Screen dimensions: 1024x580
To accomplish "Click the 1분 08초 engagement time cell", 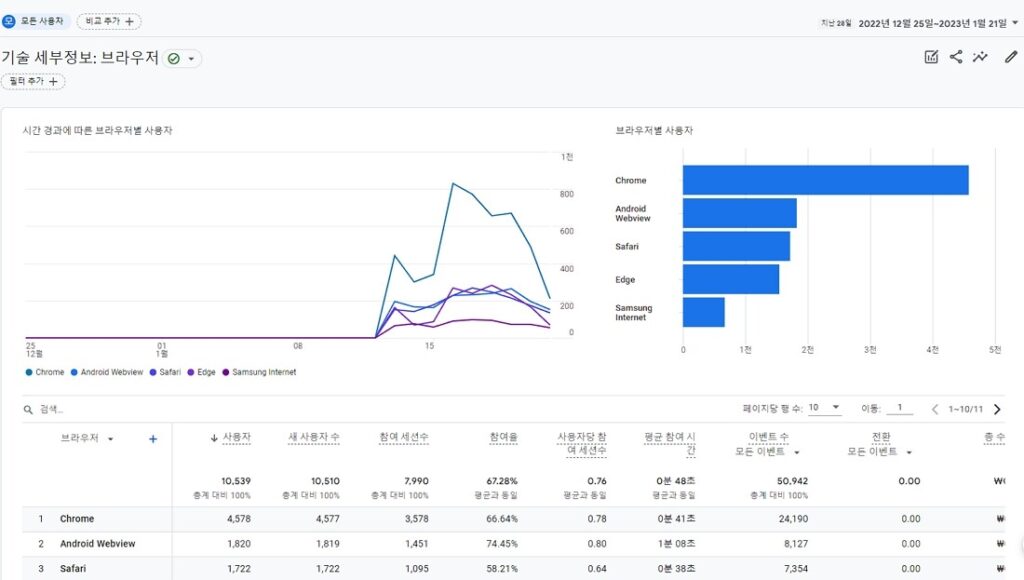I will point(677,543).
